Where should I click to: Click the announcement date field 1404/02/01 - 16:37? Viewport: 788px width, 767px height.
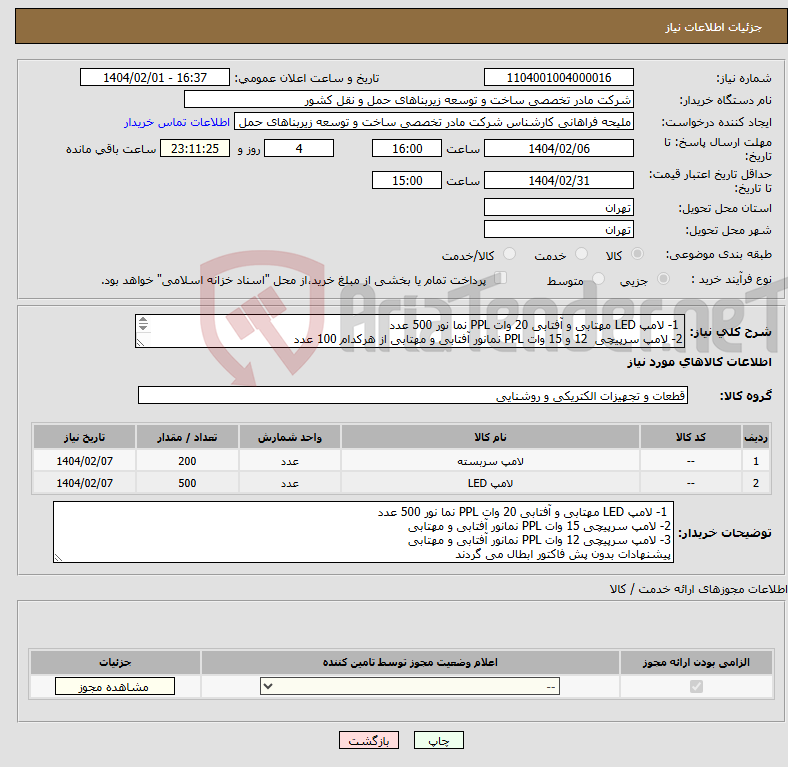click(x=155, y=77)
